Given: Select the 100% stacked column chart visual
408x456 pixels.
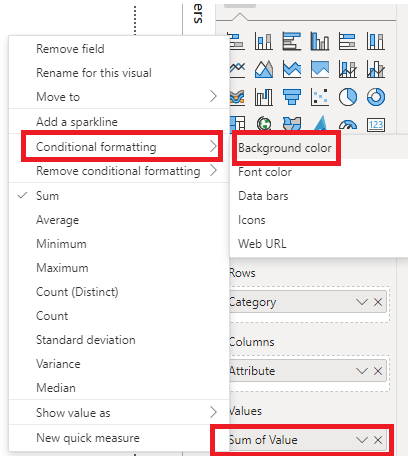Looking at the screenshot, I should [x=376, y=41].
